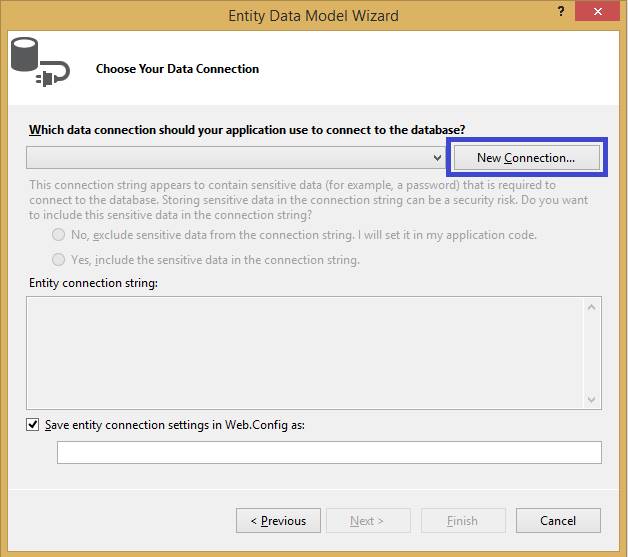
Task: Open the data connection dropdown arrow
Action: pyautogui.click(x=437, y=158)
